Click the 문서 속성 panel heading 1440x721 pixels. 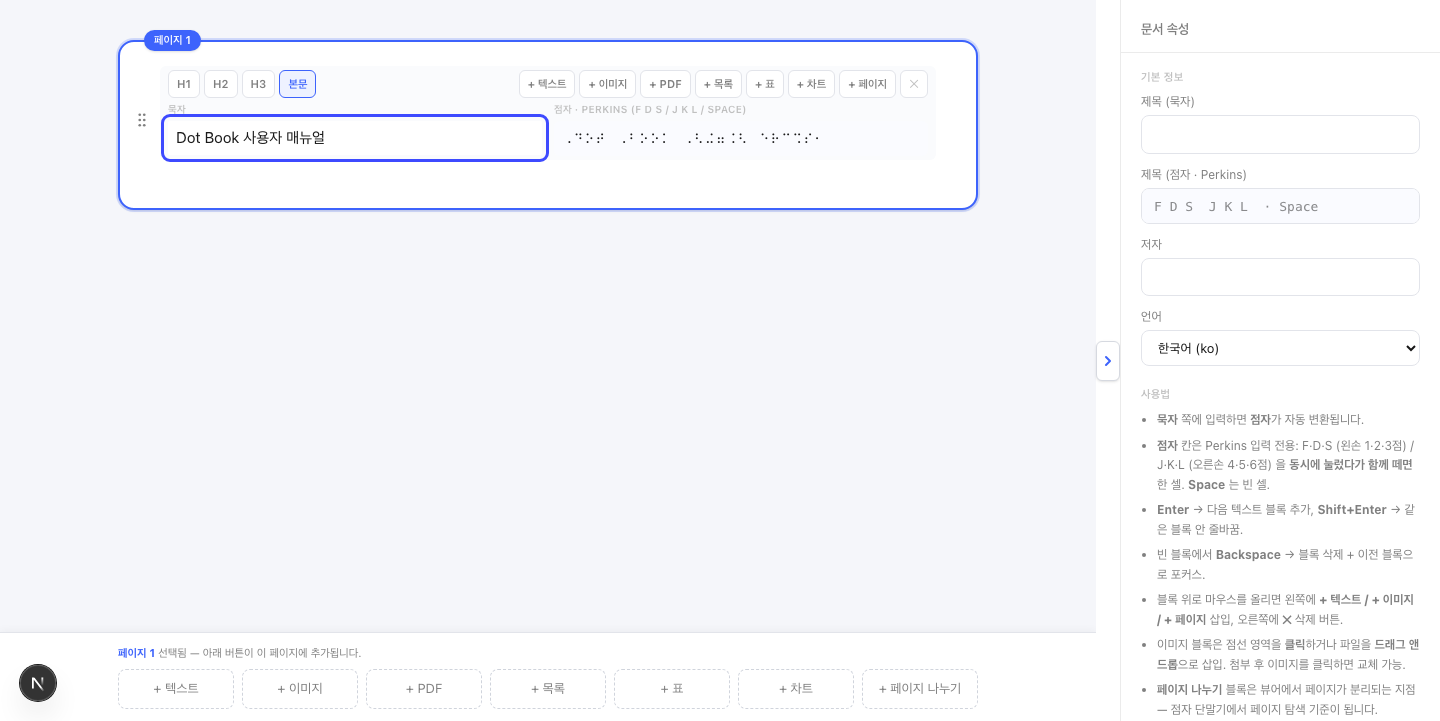pos(1165,29)
